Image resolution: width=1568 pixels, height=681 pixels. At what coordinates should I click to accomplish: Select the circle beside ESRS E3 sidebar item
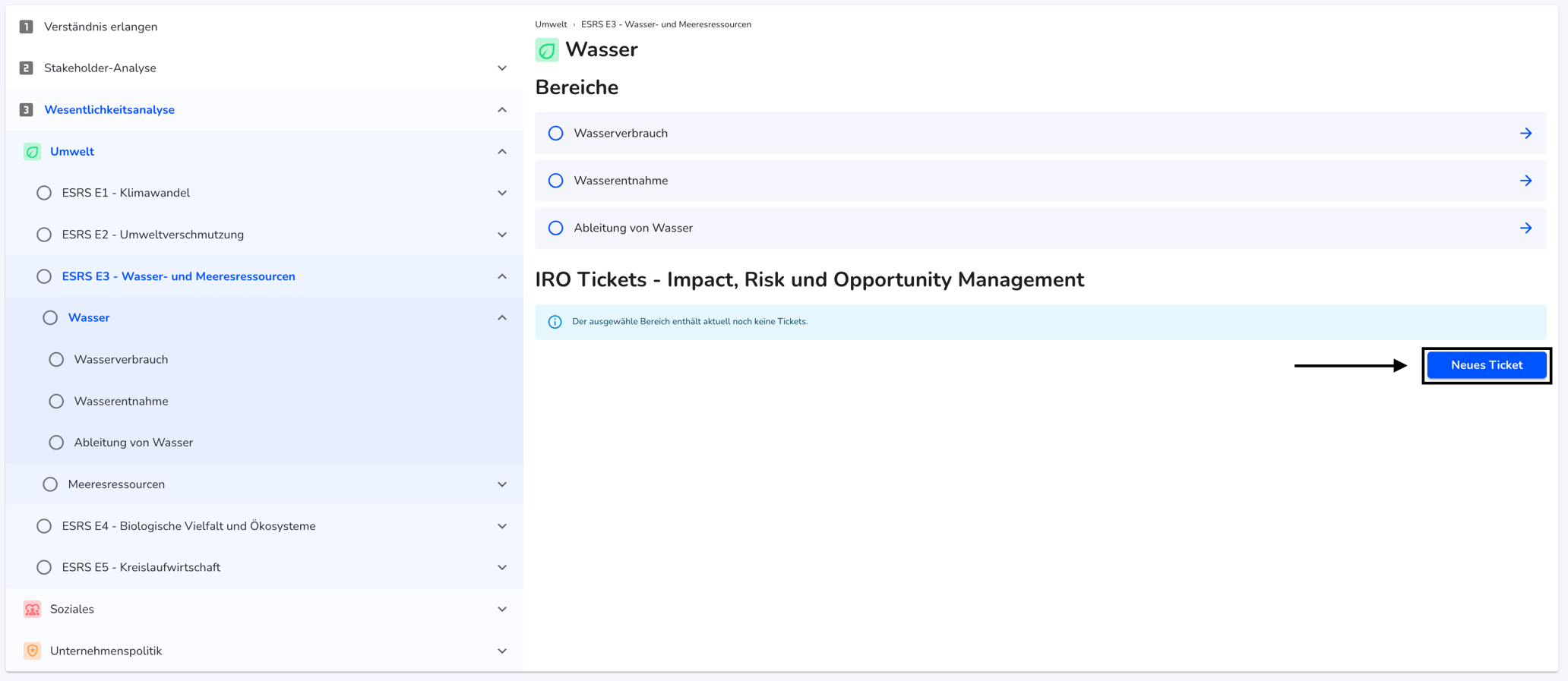(44, 276)
